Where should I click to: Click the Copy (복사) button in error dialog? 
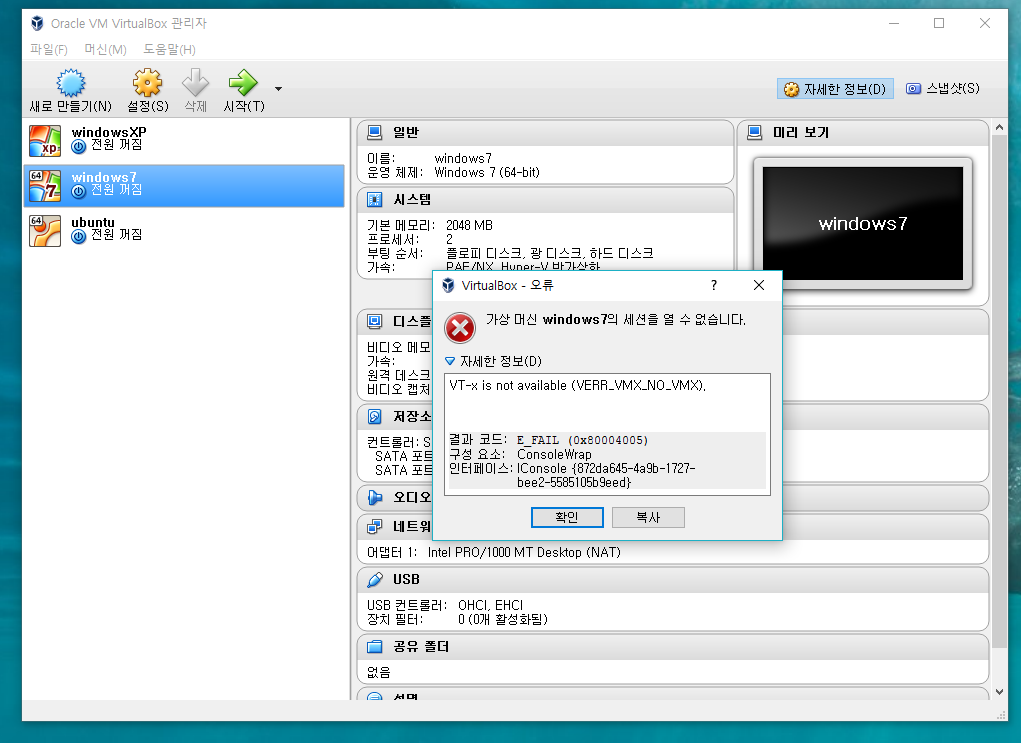click(x=648, y=518)
